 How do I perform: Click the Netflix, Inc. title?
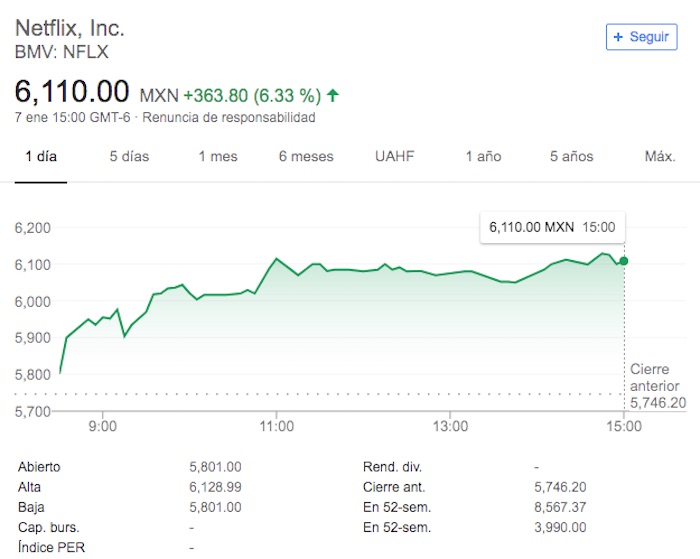point(70,27)
